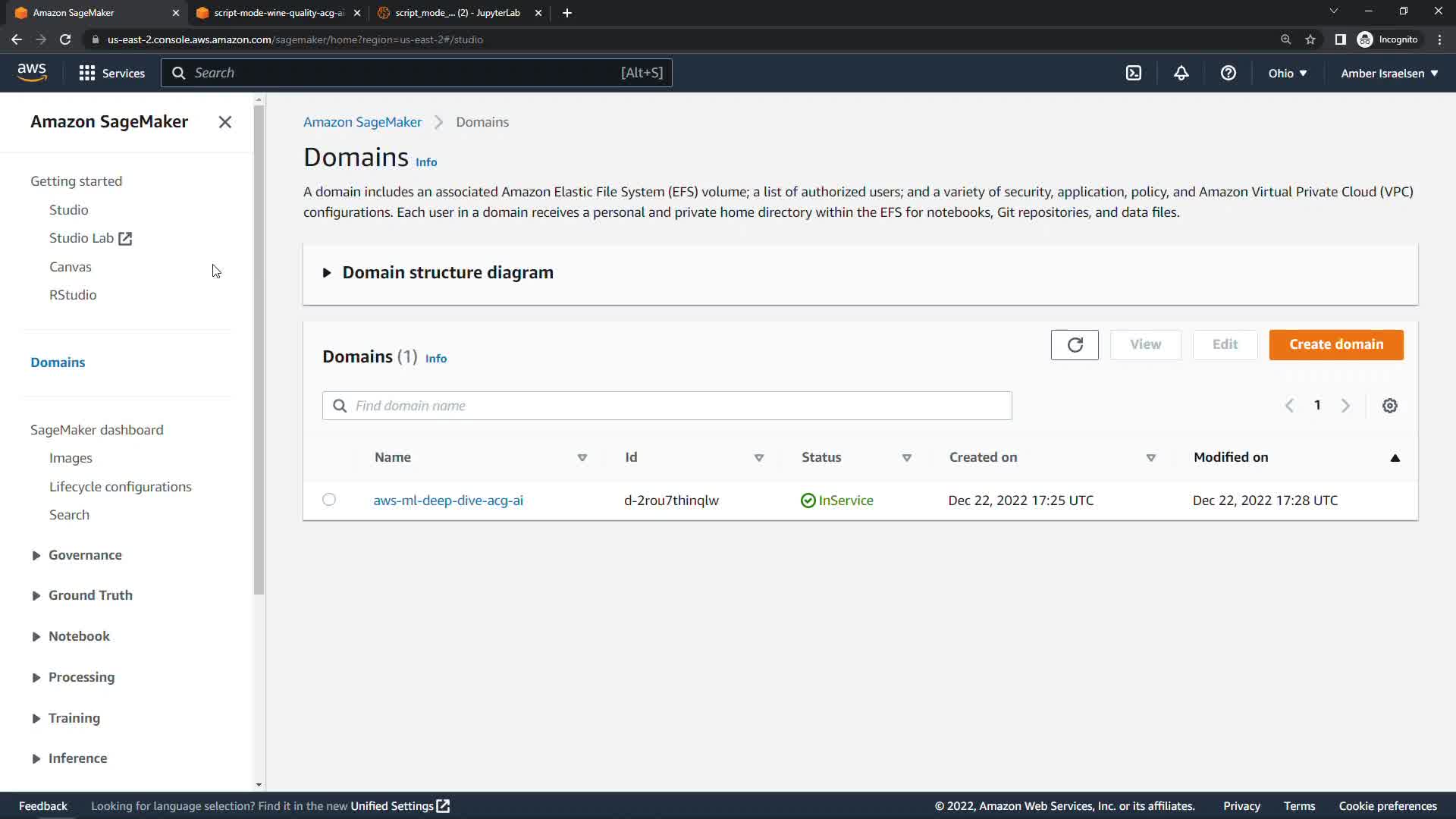Open table preferences gear icon
Screen dimensions: 1456x819
click(x=1389, y=406)
